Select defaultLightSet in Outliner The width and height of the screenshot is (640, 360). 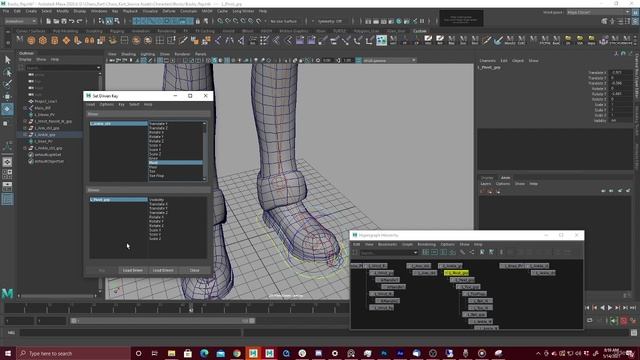[48, 155]
